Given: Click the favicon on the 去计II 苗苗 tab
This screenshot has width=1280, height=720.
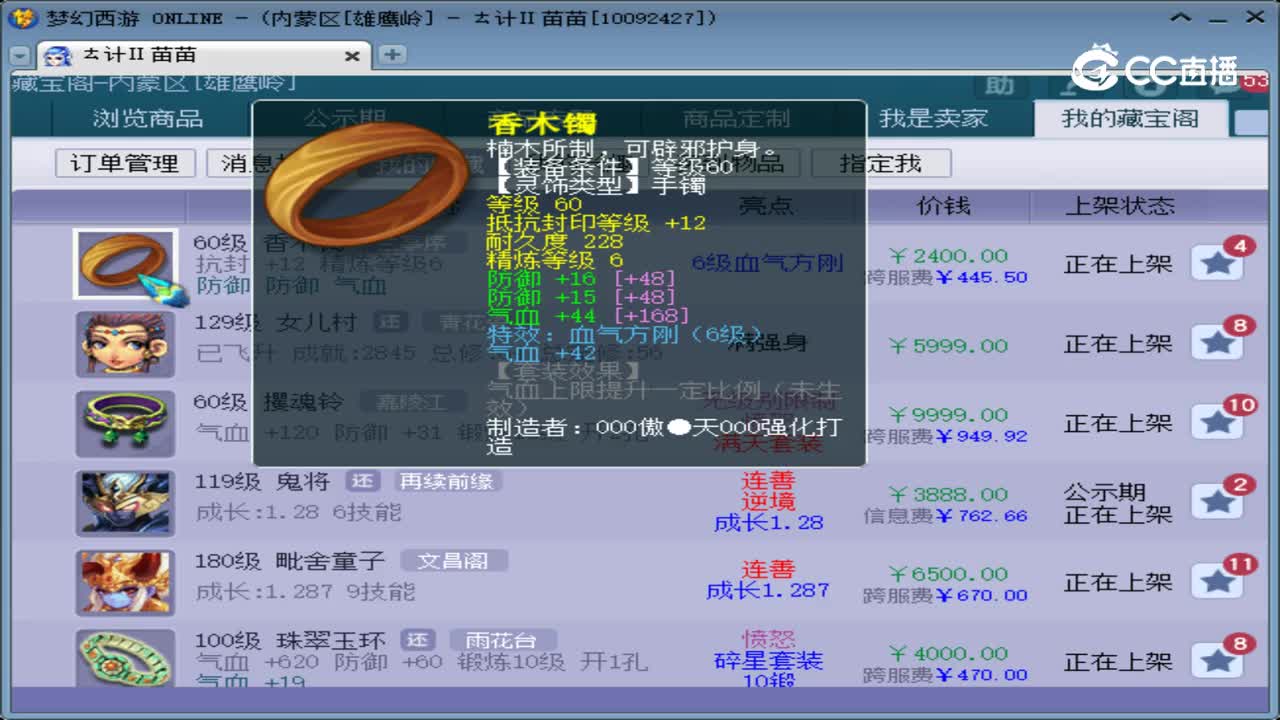Looking at the screenshot, I should point(55,55).
